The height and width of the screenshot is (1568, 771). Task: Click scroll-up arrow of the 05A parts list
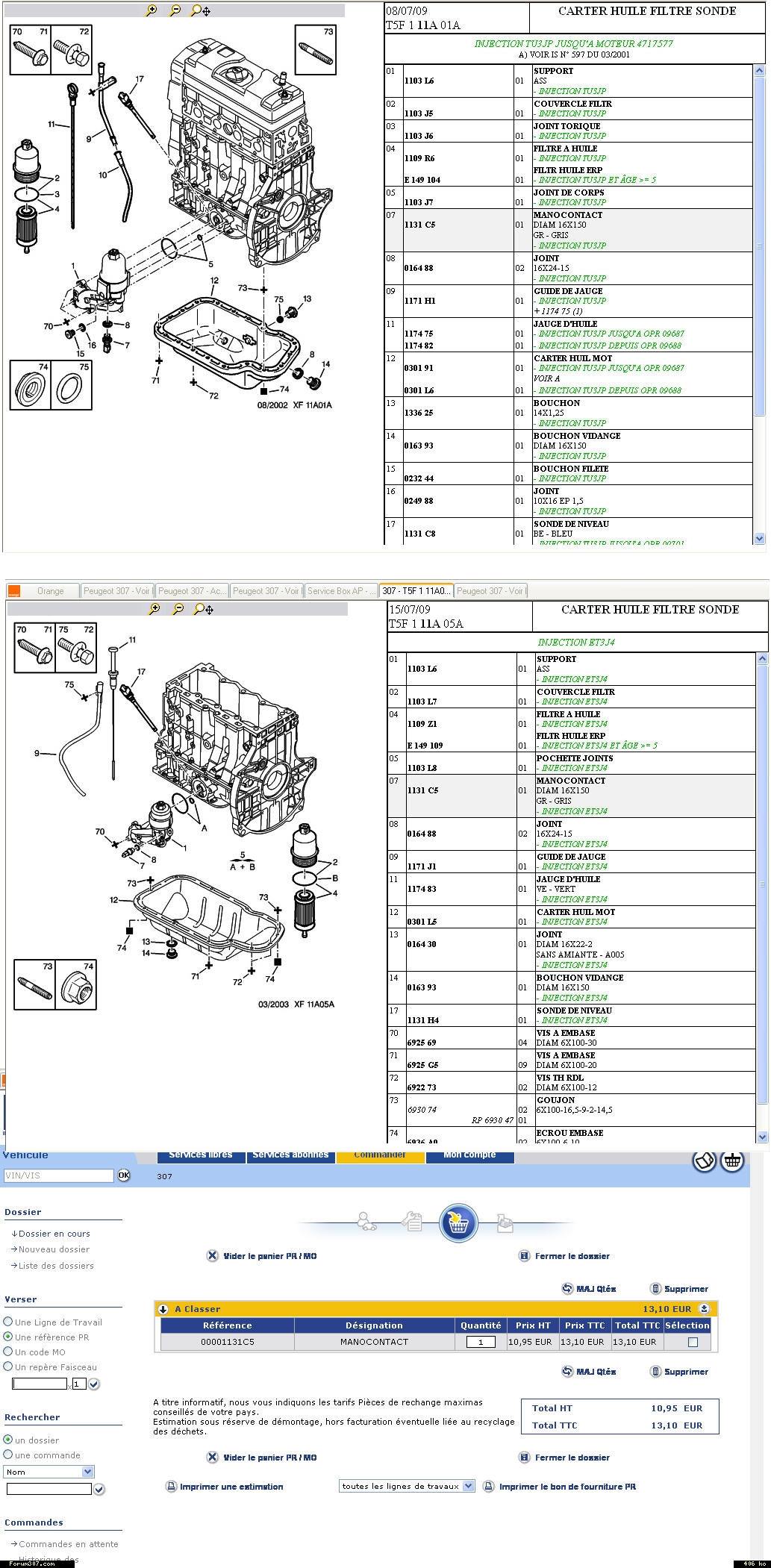(x=762, y=659)
